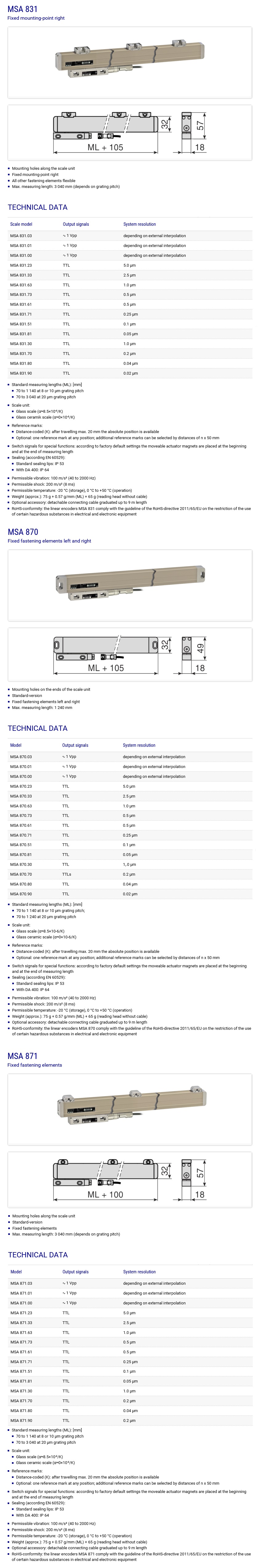Select 'Fixed fastening elements left and right' subtitle

49,540
